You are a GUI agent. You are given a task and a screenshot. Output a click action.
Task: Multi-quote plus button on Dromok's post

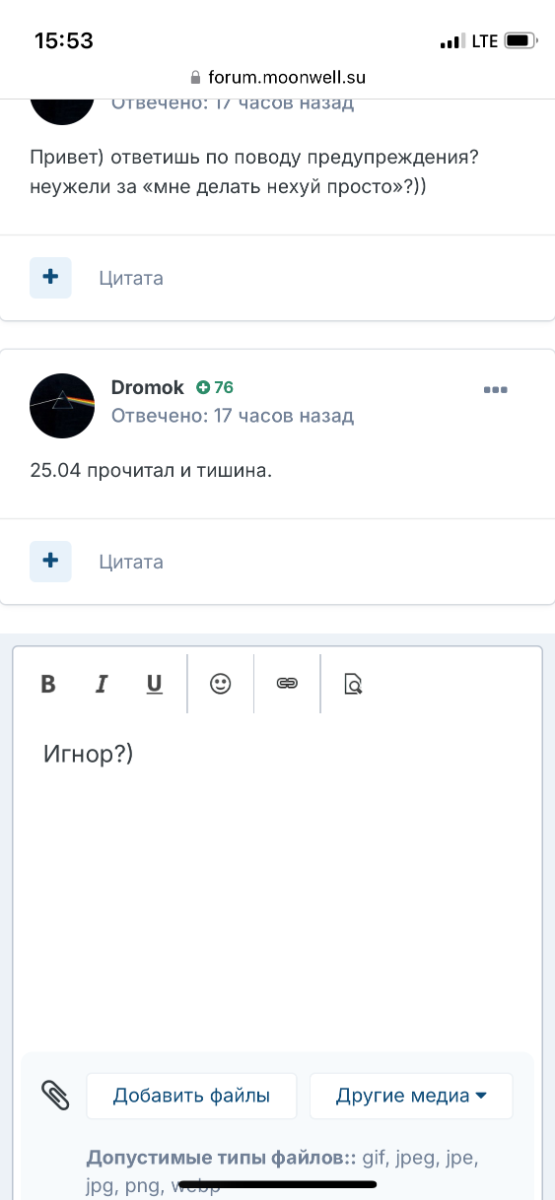point(50,561)
